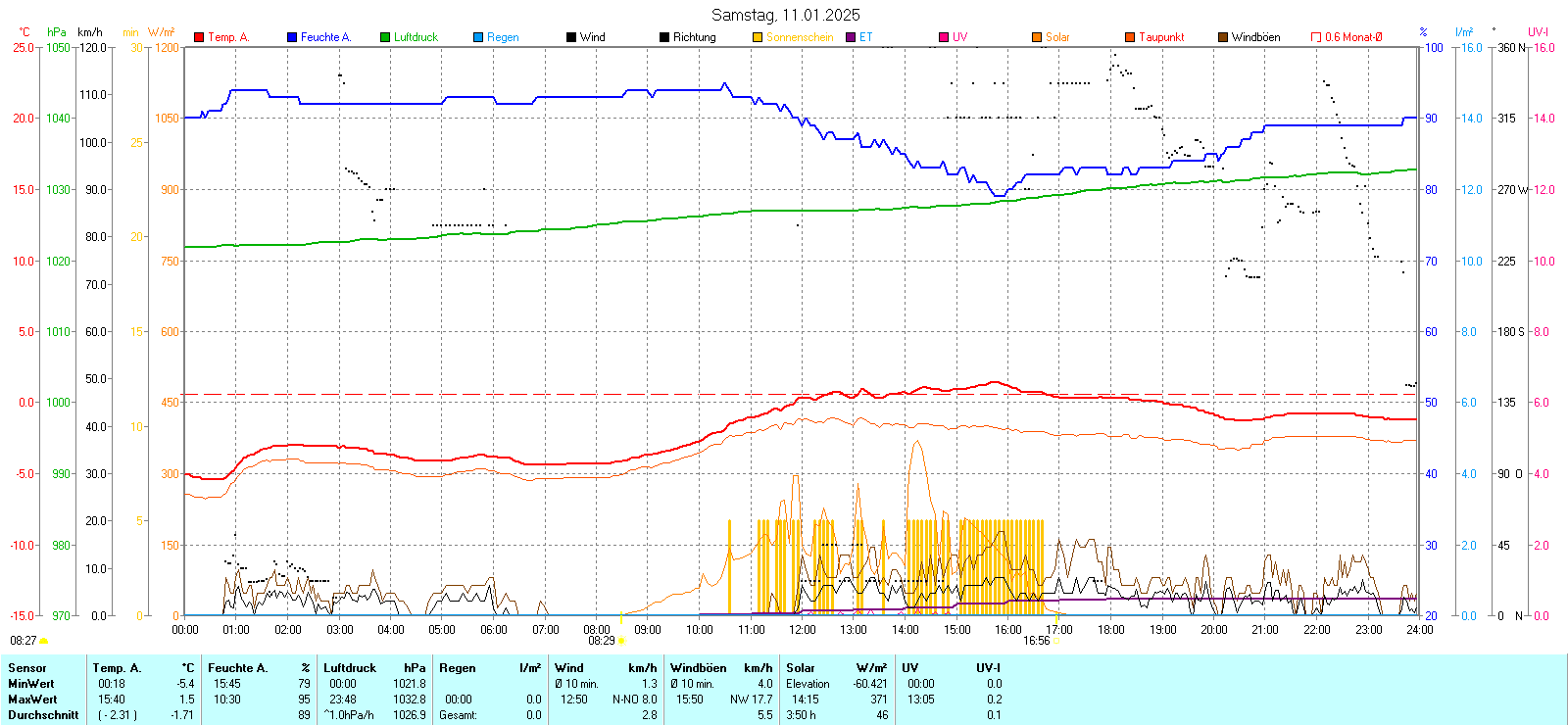Toggle the 0.6 Monat-Ø outlined box
Screen dimensions: 1568x725
click(1316, 37)
